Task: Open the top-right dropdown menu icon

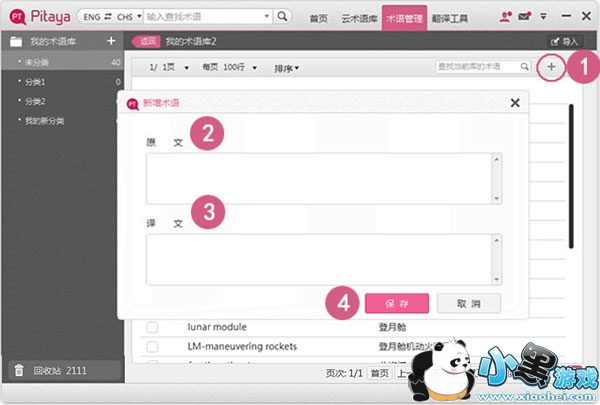Action: 543,16
